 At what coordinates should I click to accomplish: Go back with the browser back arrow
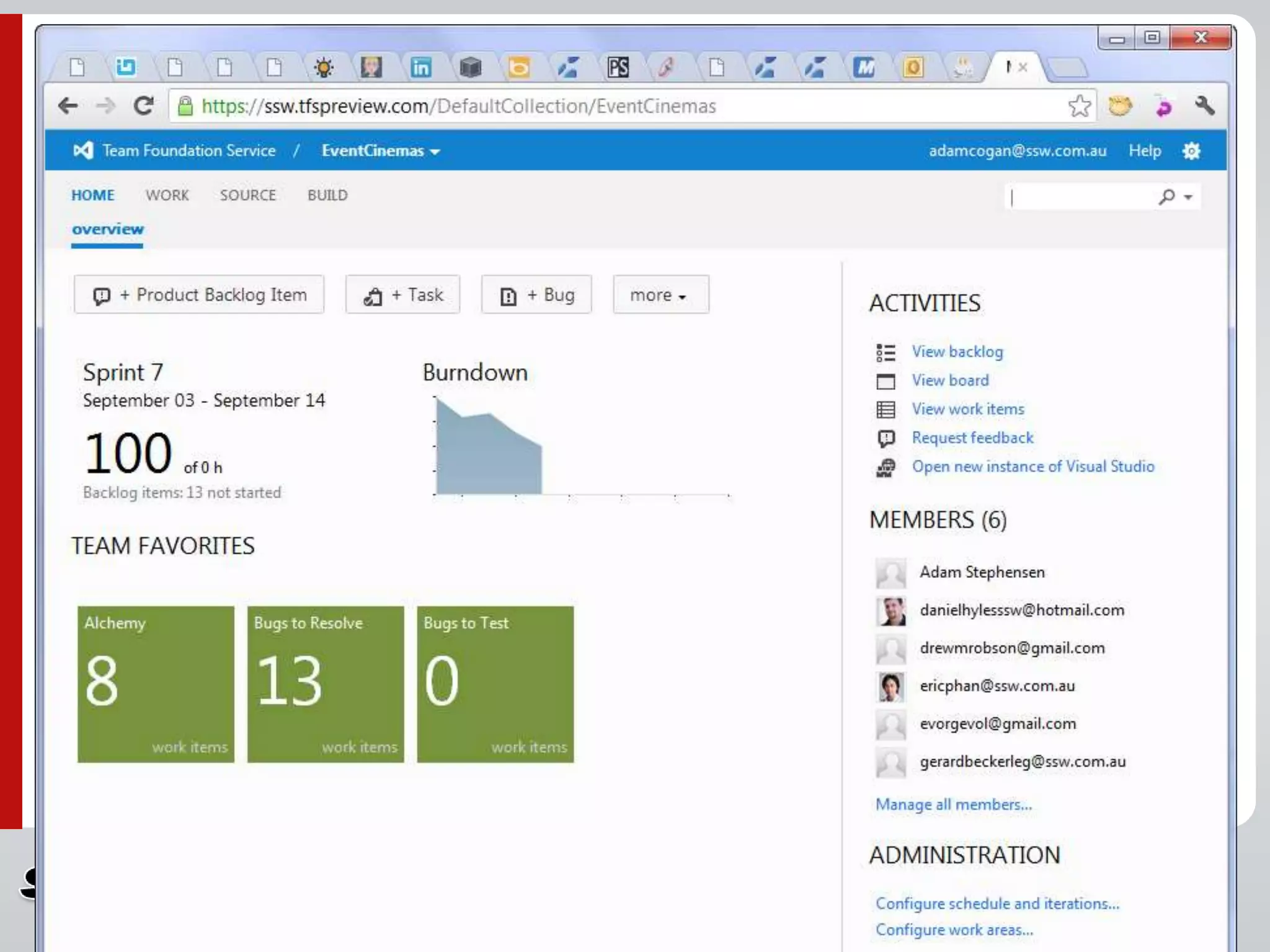tap(68, 106)
